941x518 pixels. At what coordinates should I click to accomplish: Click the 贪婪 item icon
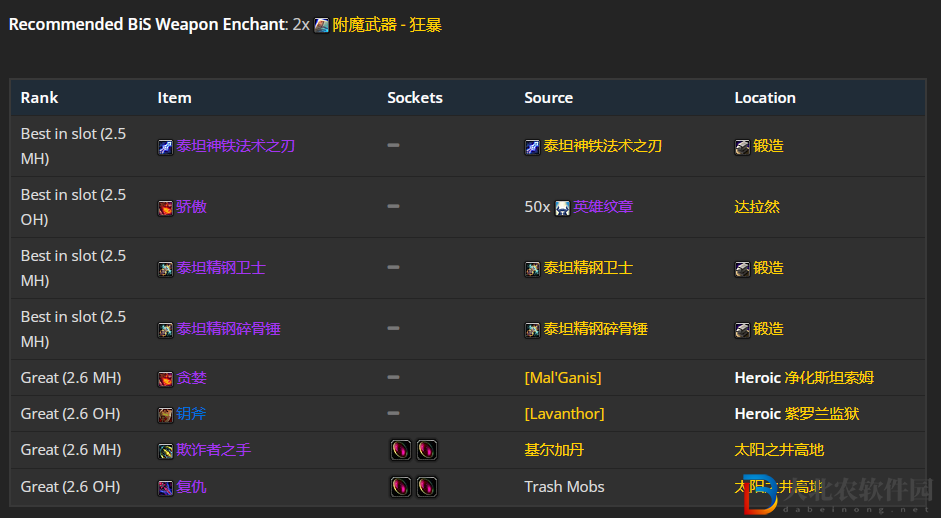(165, 379)
